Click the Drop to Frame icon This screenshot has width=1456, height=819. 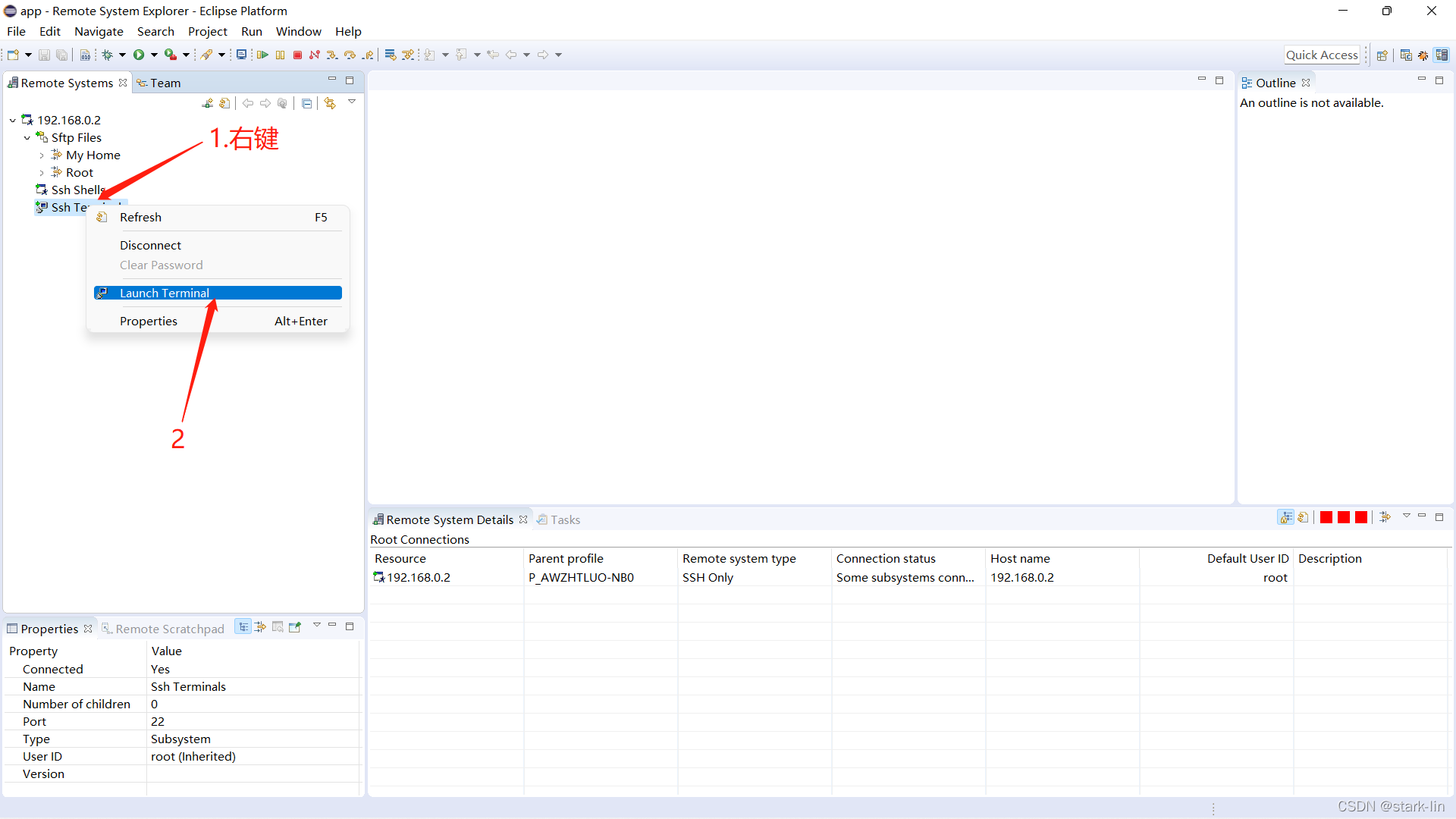[x=391, y=55]
